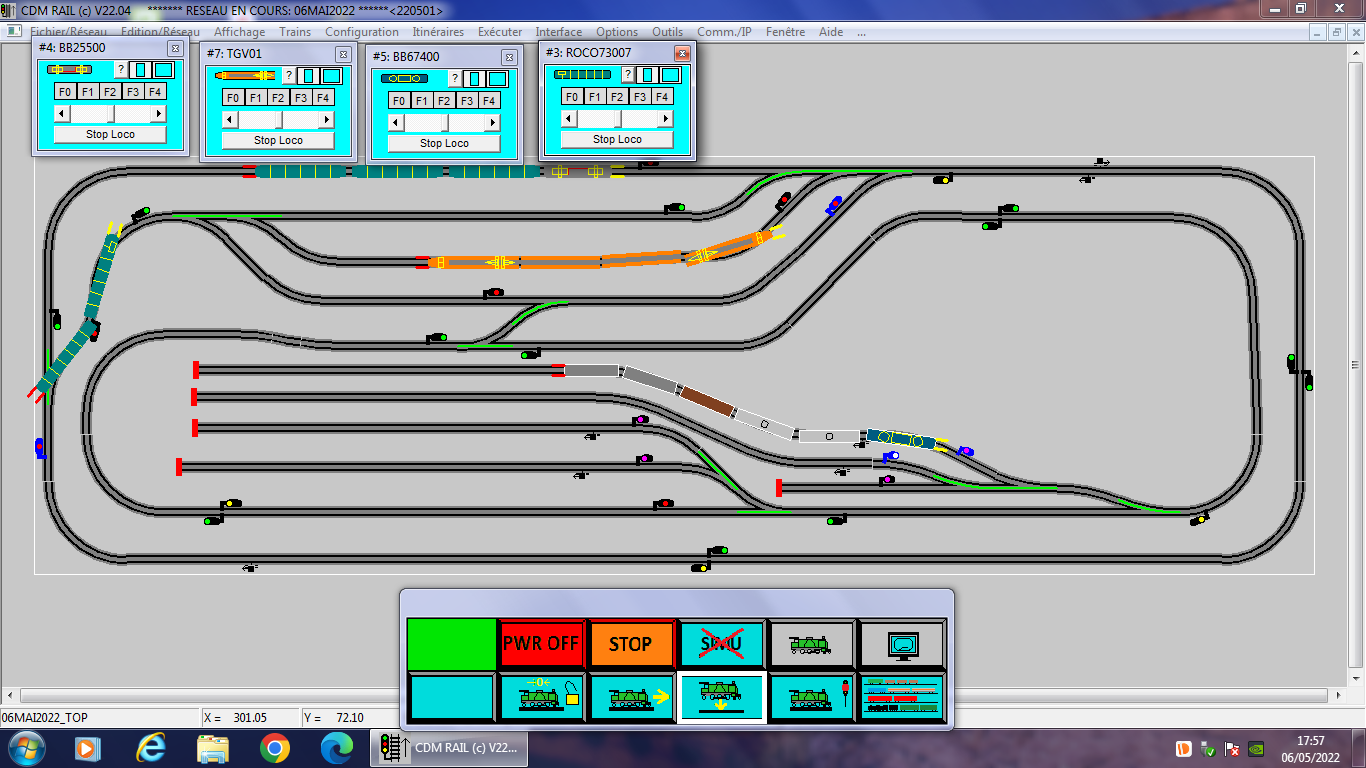Click right speed arrow on TGV01 slider
The width and height of the screenshot is (1366, 768).
[326, 119]
